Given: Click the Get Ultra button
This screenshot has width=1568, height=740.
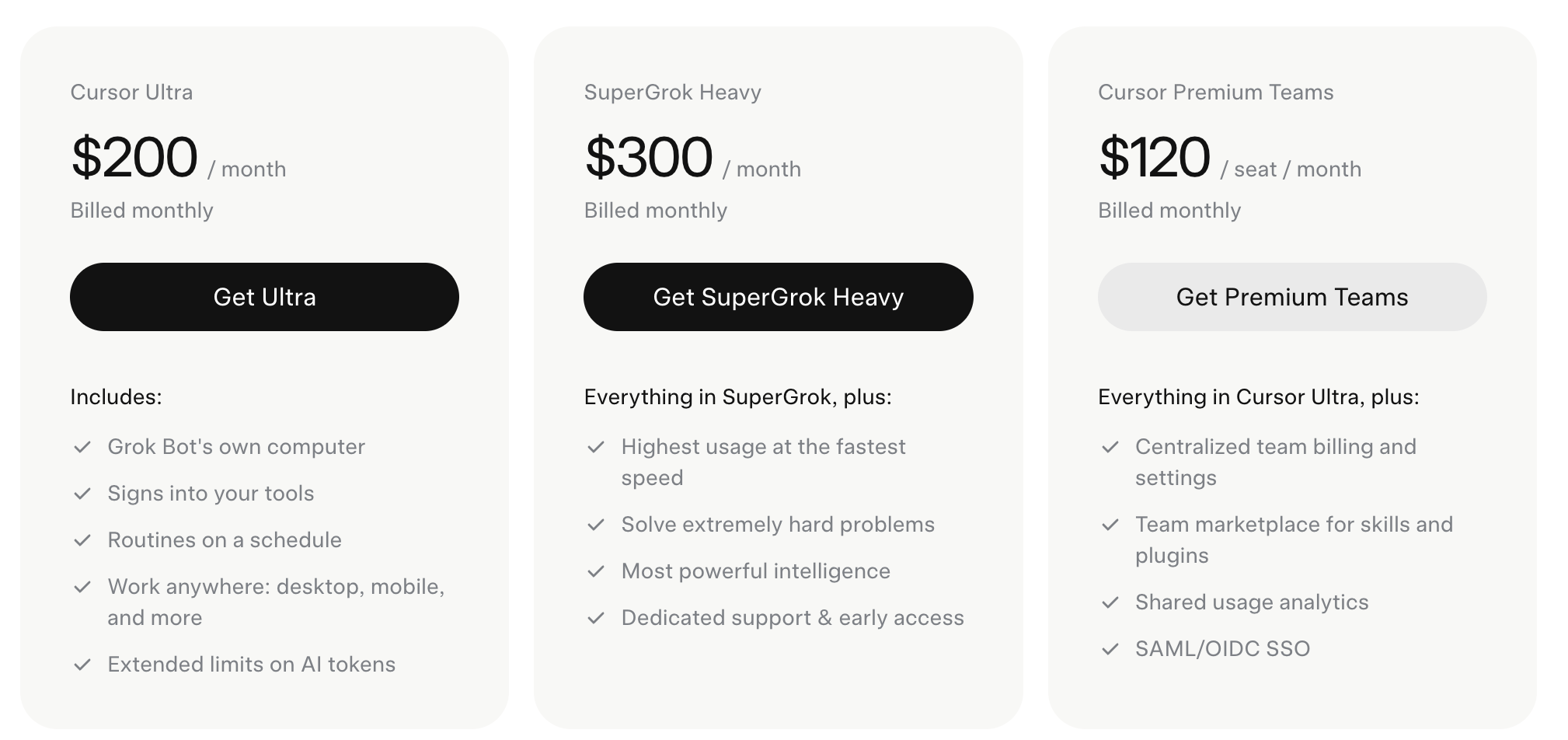Looking at the screenshot, I should (264, 297).
